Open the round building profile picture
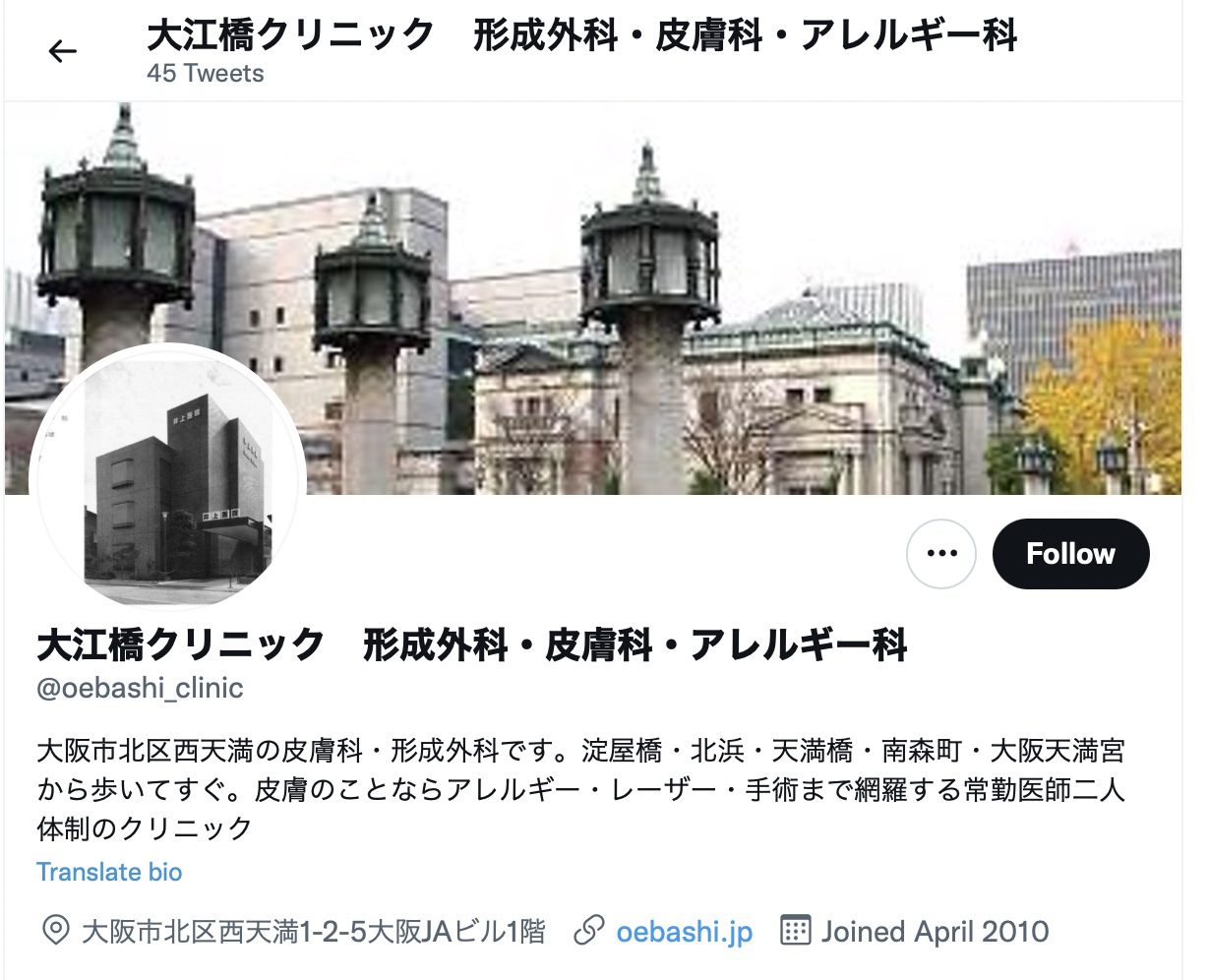The image size is (1208, 980). [x=168, y=477]
